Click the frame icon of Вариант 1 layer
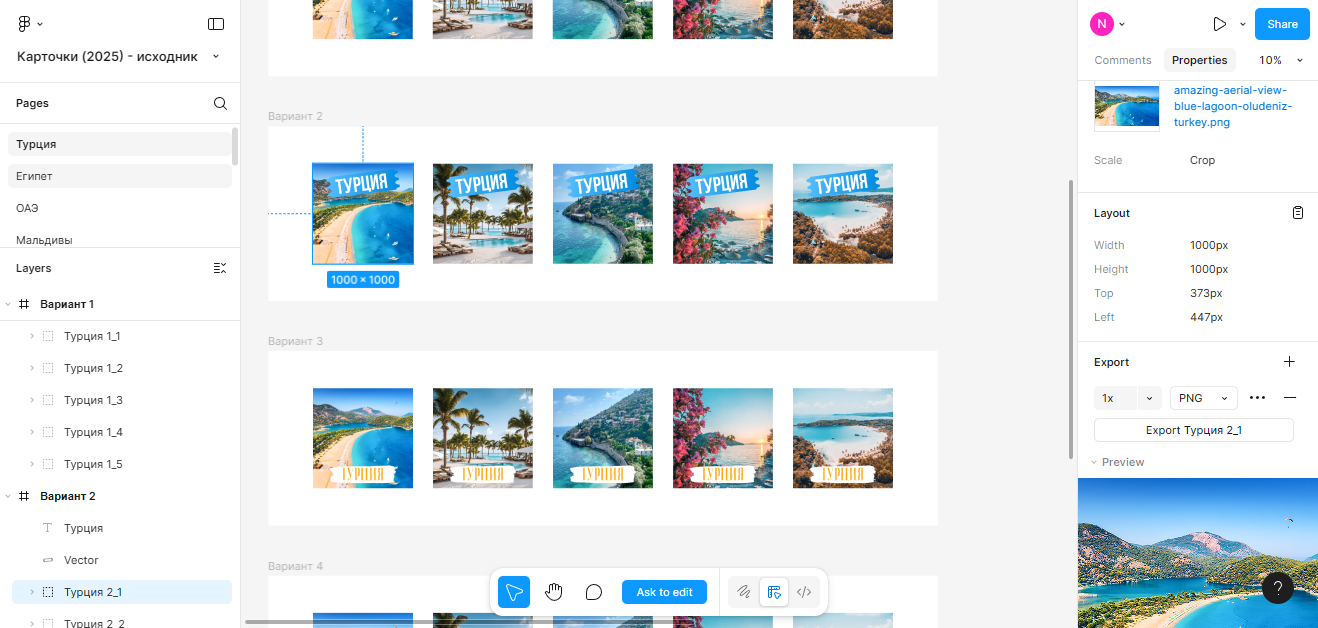 coord(24,304)
